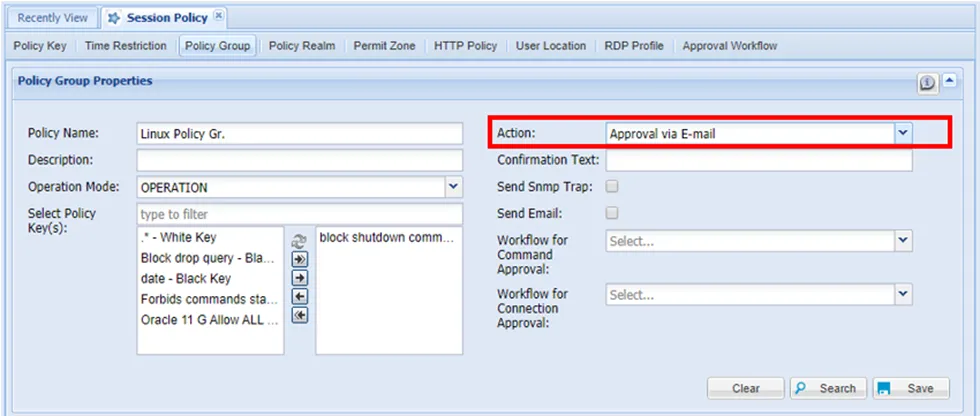Open the Operation Mode dropdown arrow
The height and width of the screenshot is (416, 980).
click(454, 187)
